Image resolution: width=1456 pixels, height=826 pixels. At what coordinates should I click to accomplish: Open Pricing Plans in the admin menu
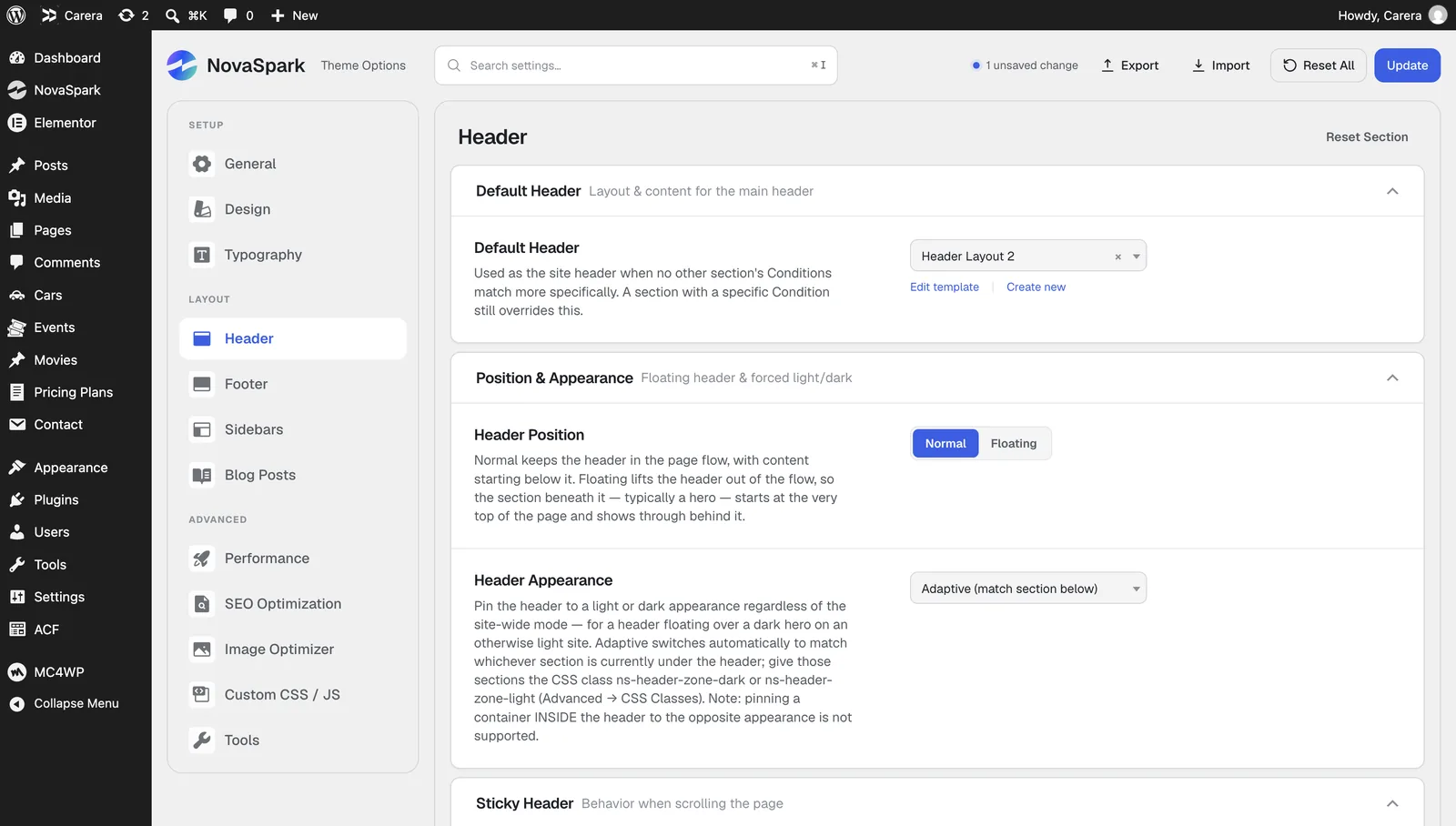(x=76, y=392)
